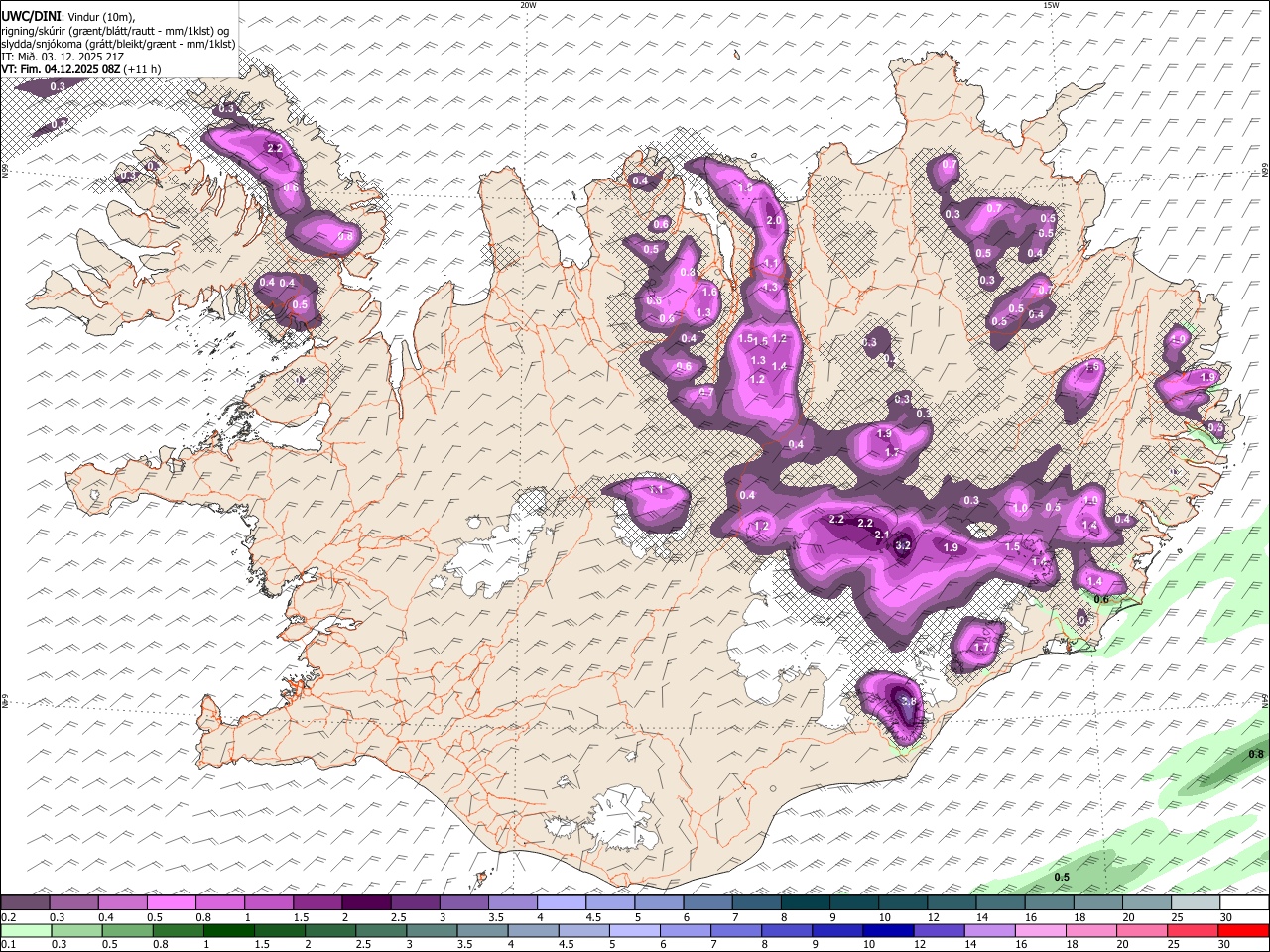Screen dimensions: 1270x952
Task: Pick the darkest purple 2–2.5 swatch, upper scale
Action: (366, 903)
